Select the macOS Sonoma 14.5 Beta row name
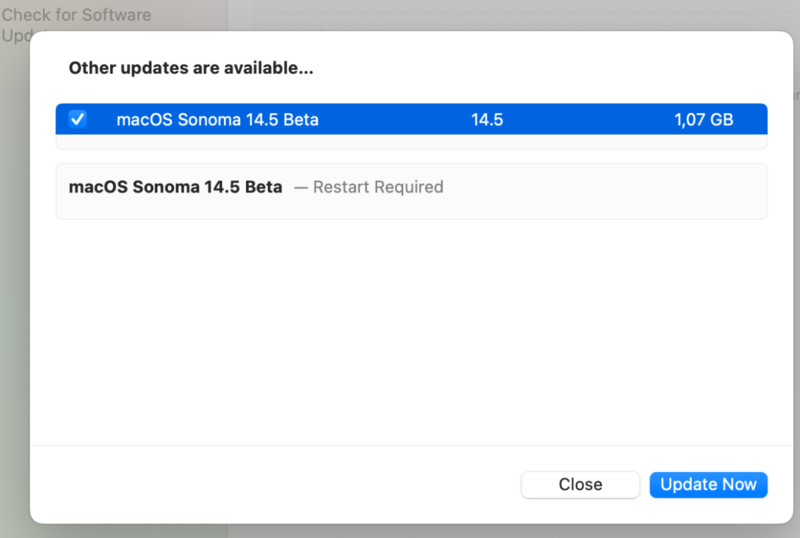This screenshot has width=800, height=538. pyautogui.click(x=217, y=120)
